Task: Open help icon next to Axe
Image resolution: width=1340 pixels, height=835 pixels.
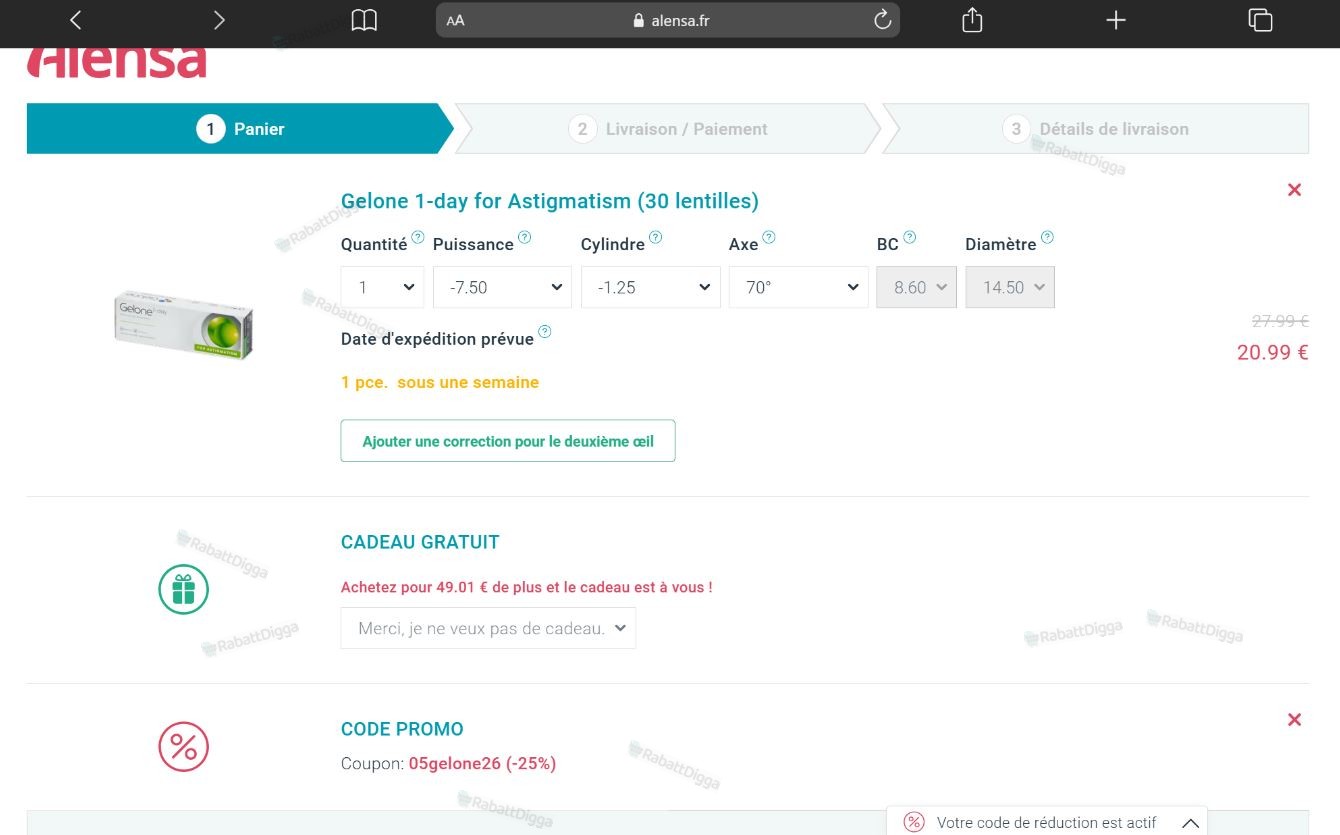Action: coord(769,238)
